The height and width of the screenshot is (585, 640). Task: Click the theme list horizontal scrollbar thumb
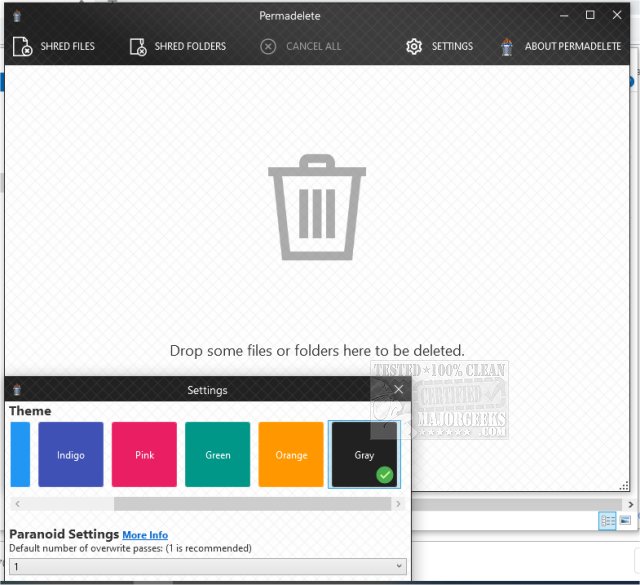click(x=252, y=504)
